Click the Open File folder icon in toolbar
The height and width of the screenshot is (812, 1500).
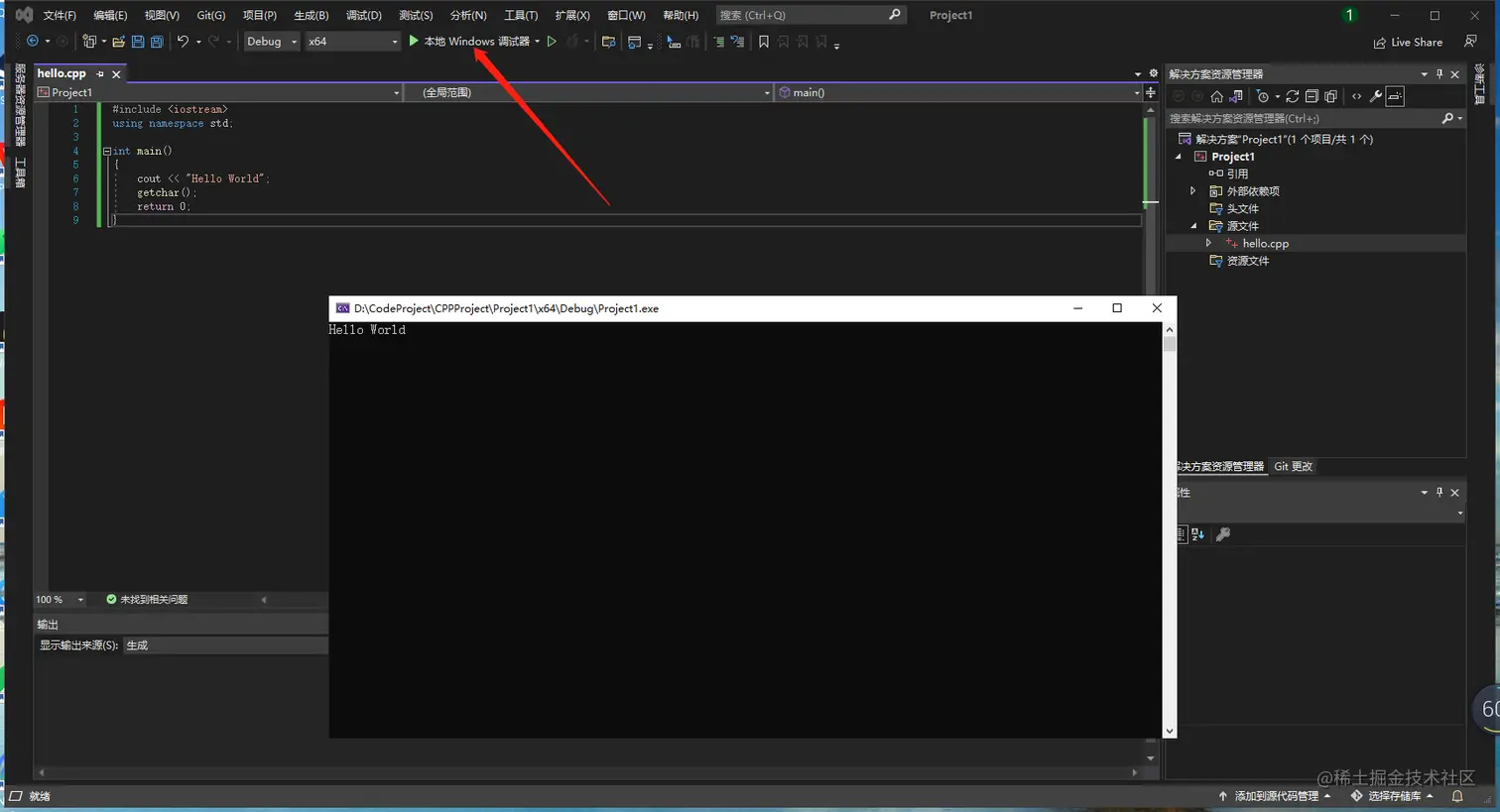pos(119,42)
